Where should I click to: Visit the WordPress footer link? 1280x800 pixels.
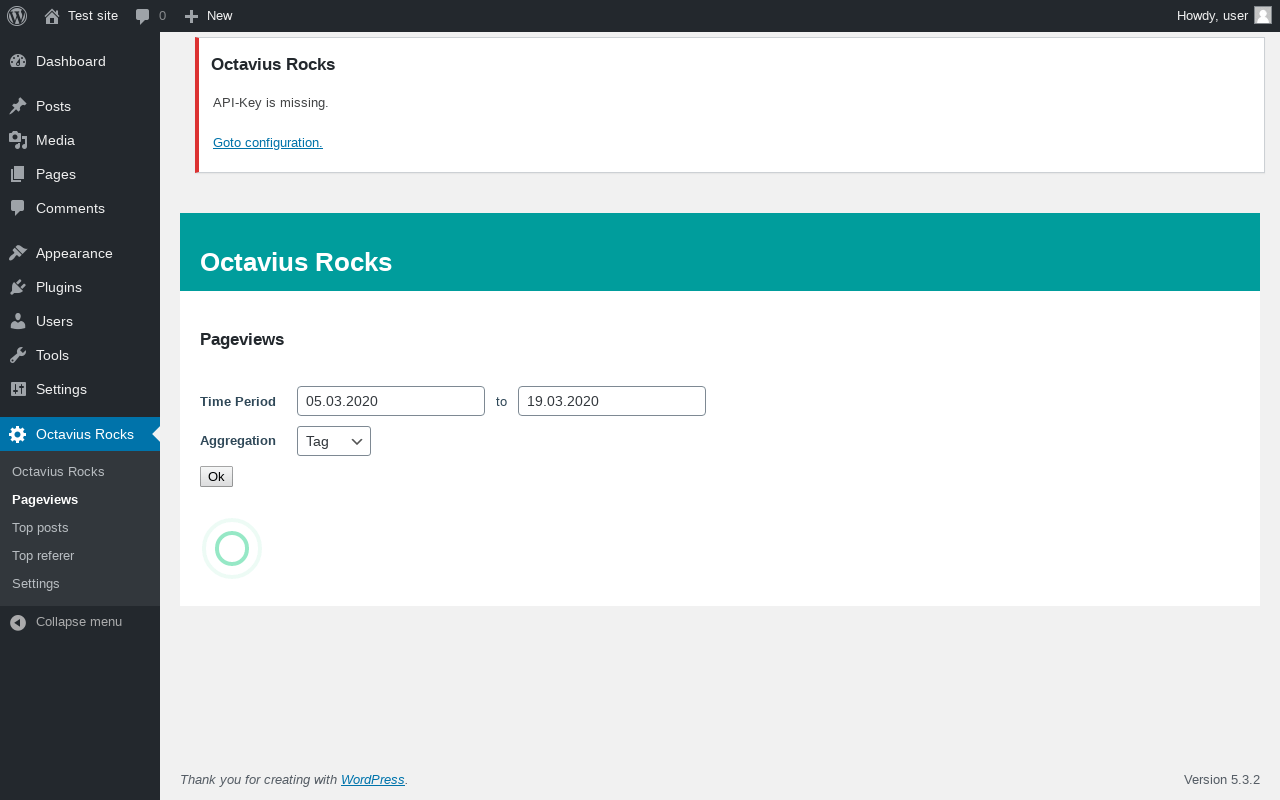pos(373,780)
